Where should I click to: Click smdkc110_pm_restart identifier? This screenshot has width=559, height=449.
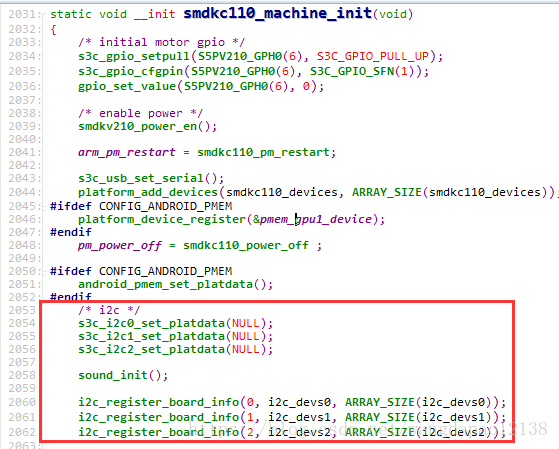(263, 153)
